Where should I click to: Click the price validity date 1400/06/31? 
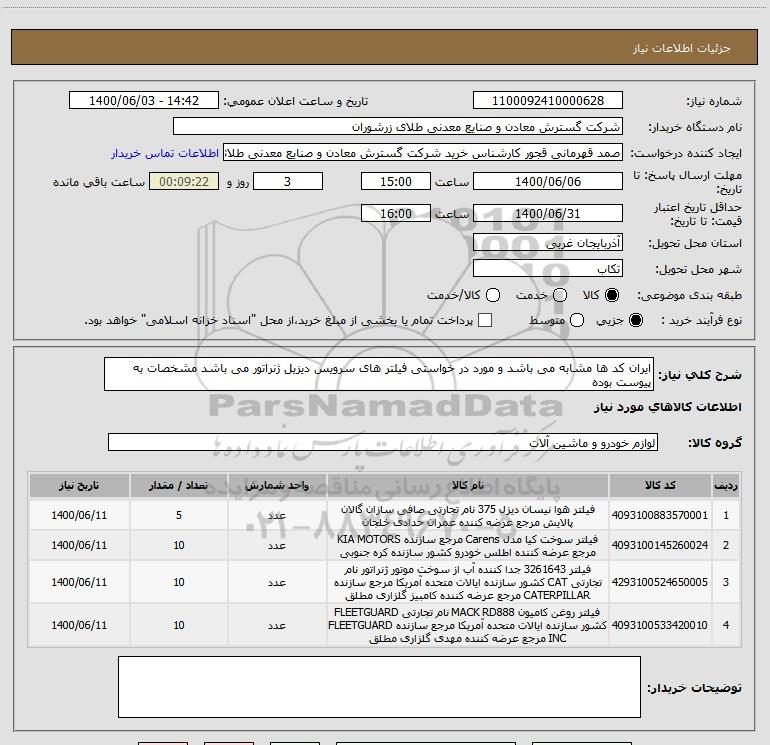click(548, 213)
